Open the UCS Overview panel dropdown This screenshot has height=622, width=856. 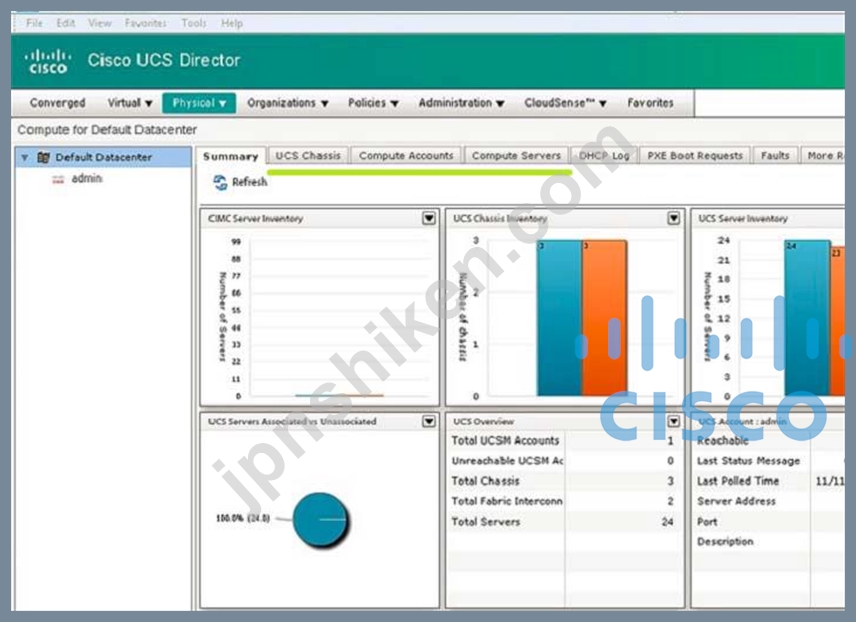tap(674, 421)
